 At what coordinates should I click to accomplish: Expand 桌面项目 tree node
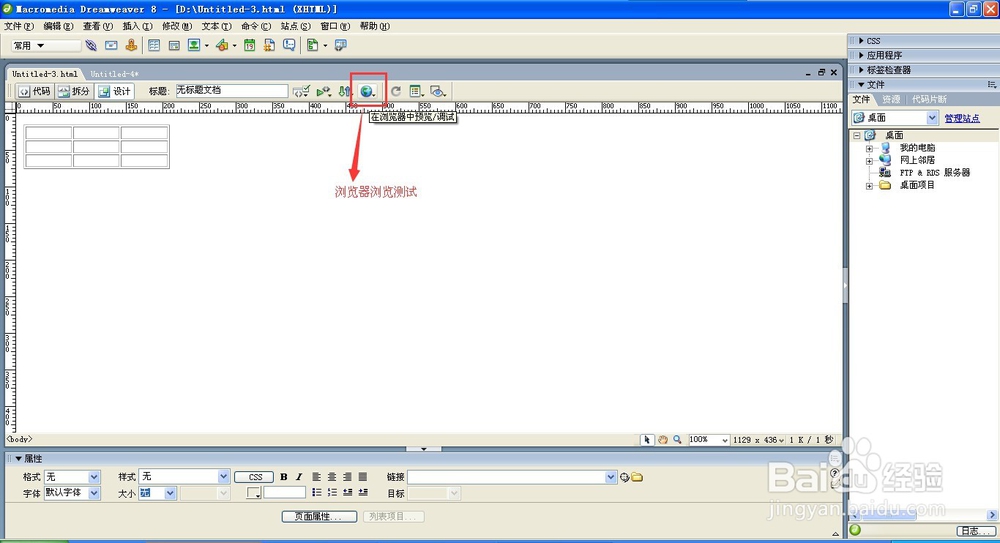coord(869,186)
